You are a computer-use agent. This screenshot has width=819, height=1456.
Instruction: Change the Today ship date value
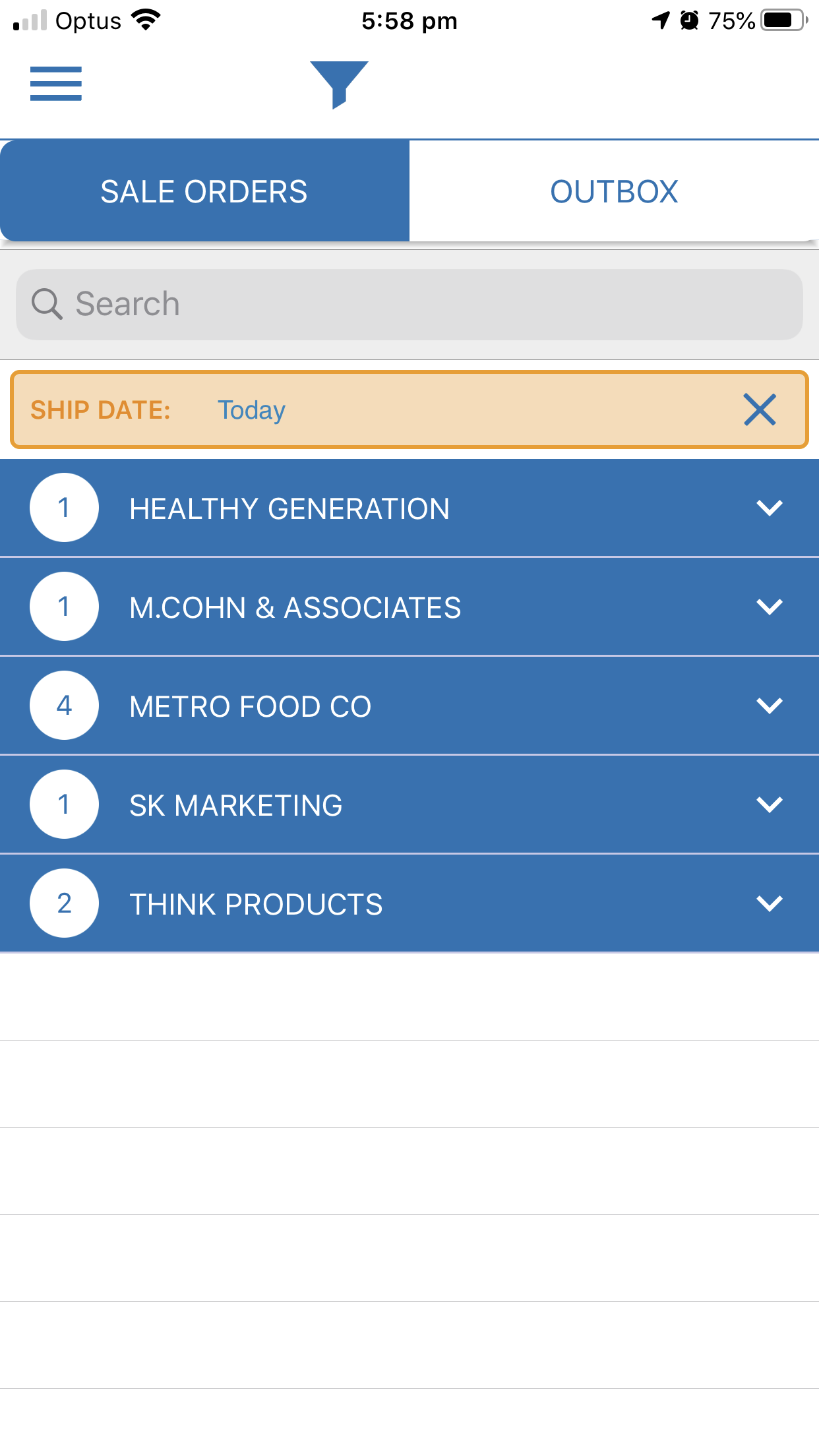[x=251, y=410]
